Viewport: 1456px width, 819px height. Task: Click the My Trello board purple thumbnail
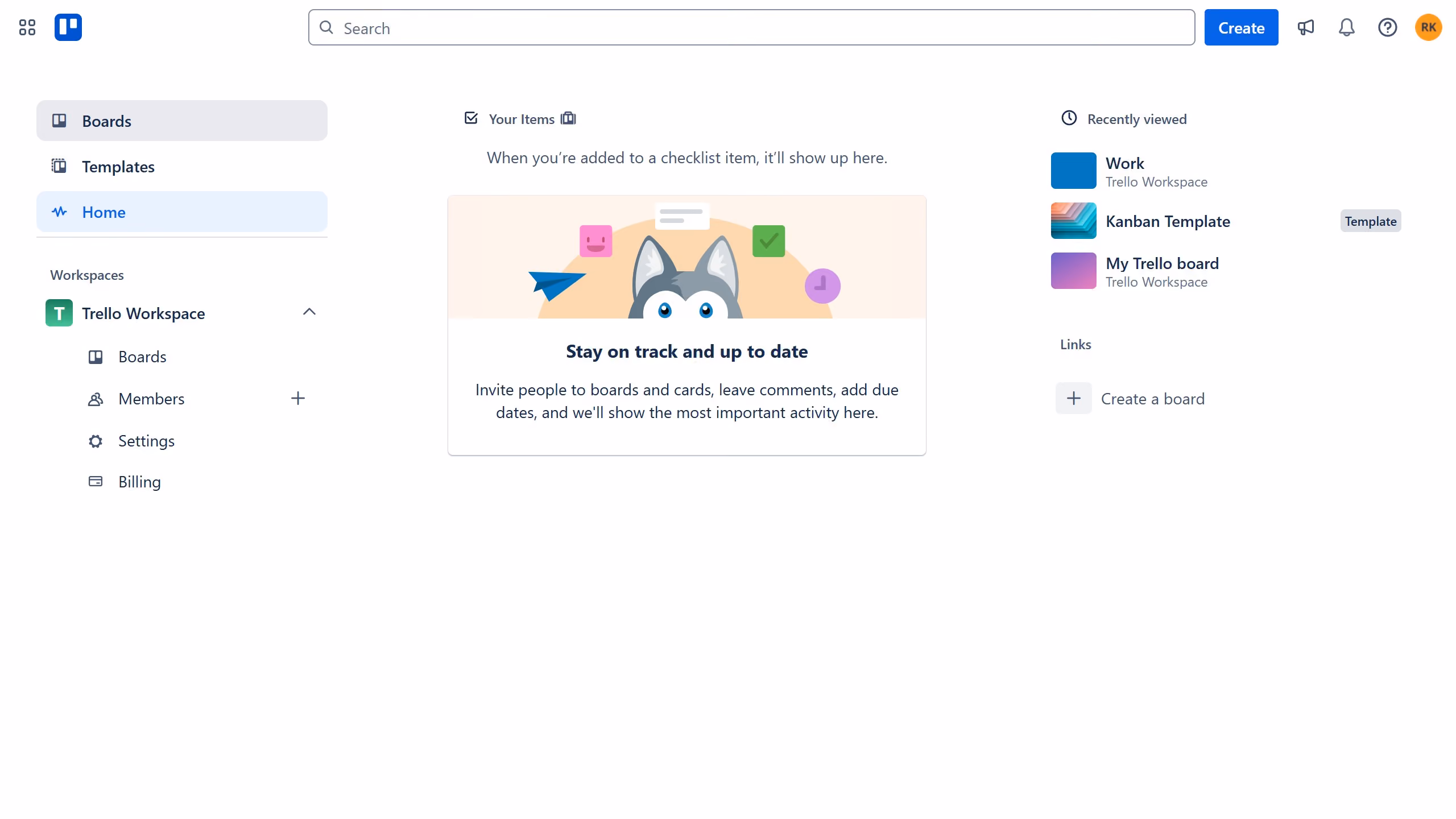point(1073,271)
